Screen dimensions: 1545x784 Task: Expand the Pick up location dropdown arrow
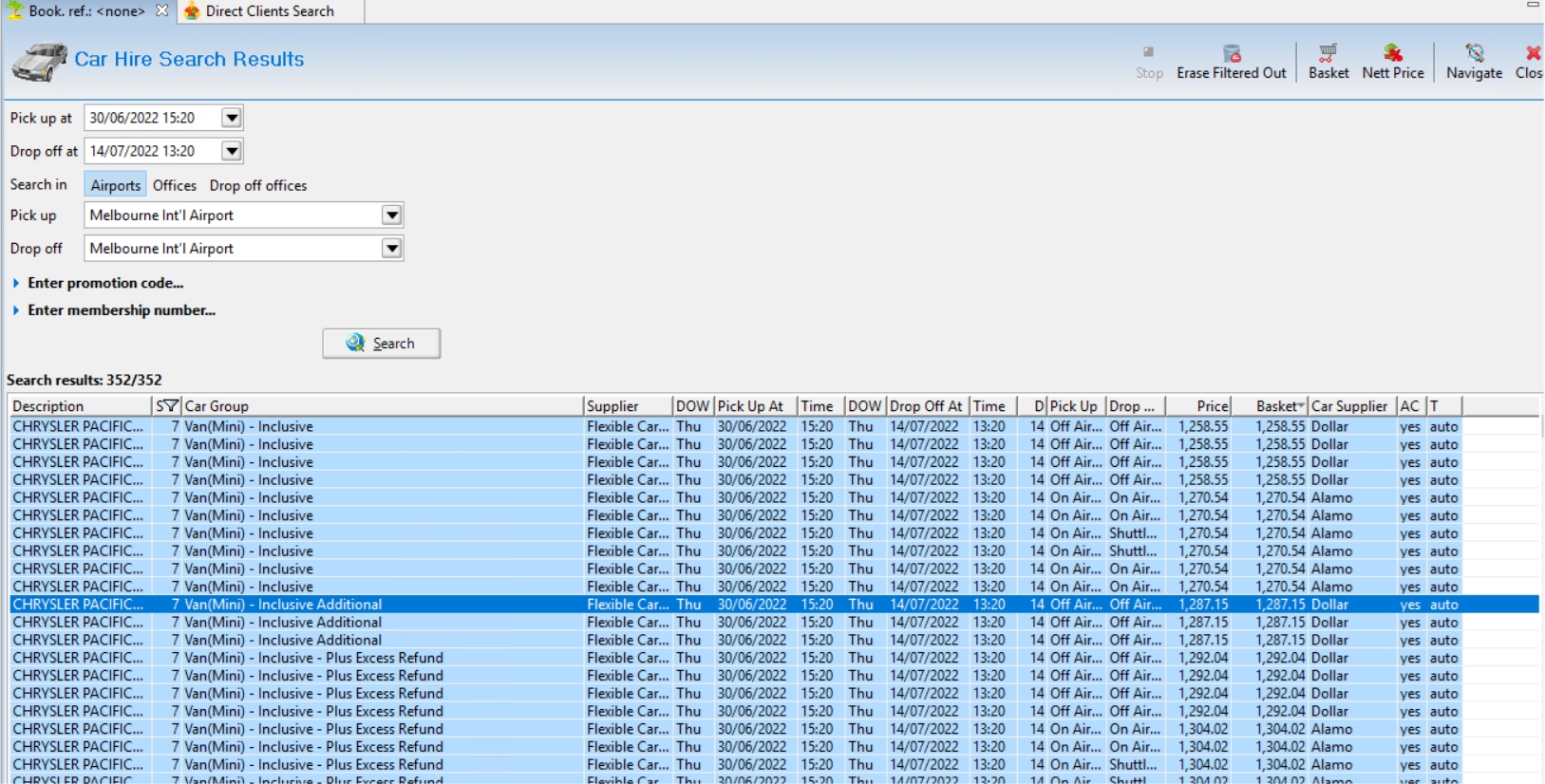coord(391,215)
